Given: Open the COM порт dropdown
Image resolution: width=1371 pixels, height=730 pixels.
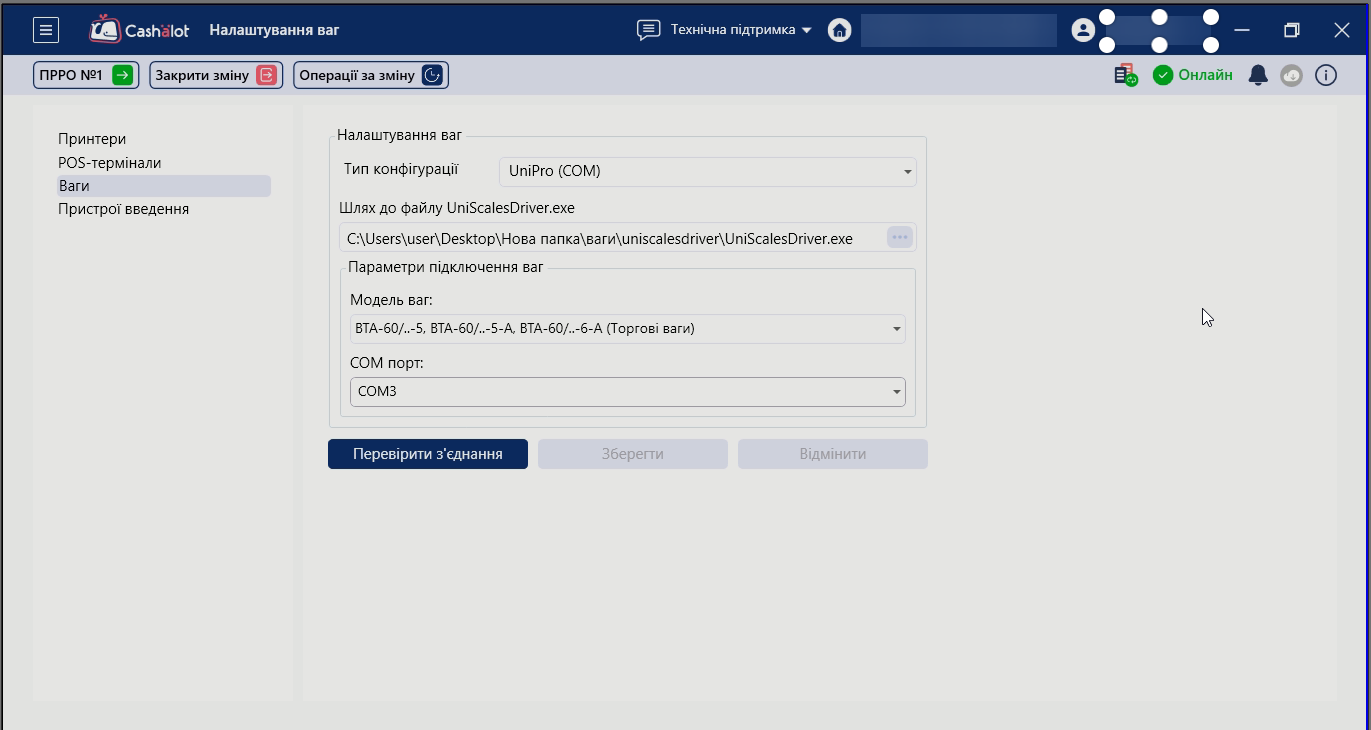Looking at the screenshot, I should [627, 392].
